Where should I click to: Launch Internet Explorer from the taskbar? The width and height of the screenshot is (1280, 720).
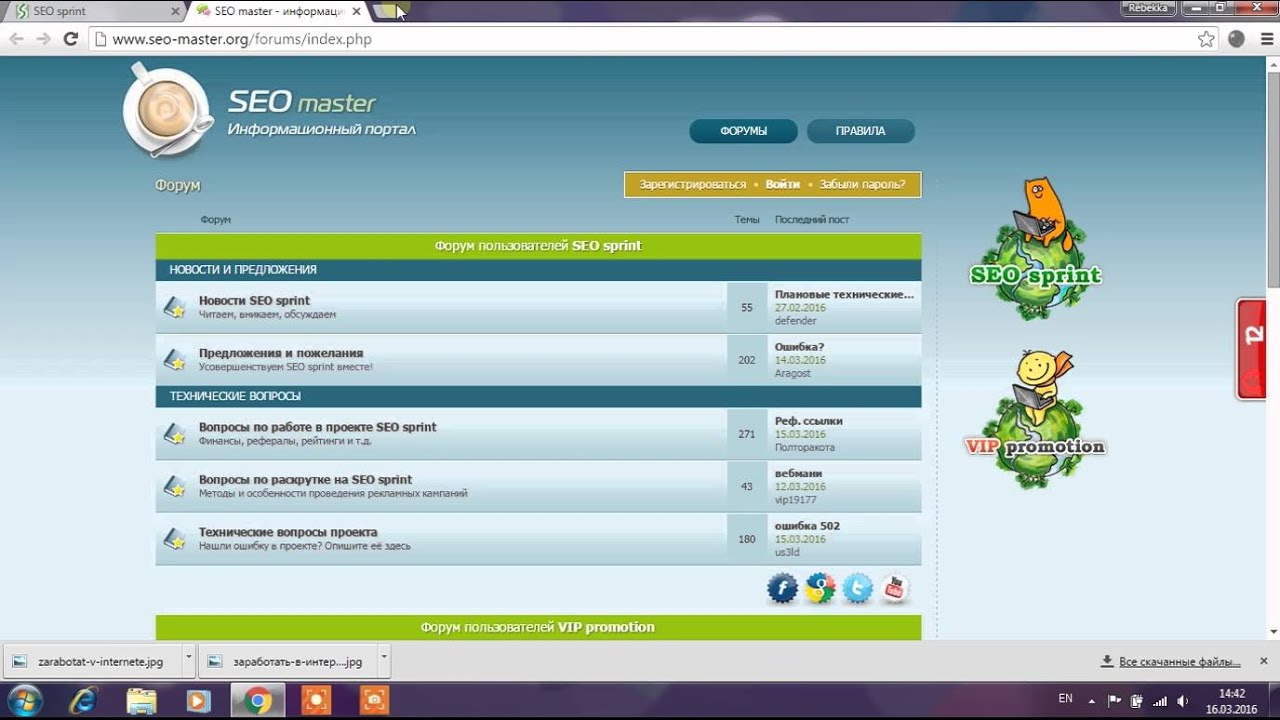coord(84,701)
